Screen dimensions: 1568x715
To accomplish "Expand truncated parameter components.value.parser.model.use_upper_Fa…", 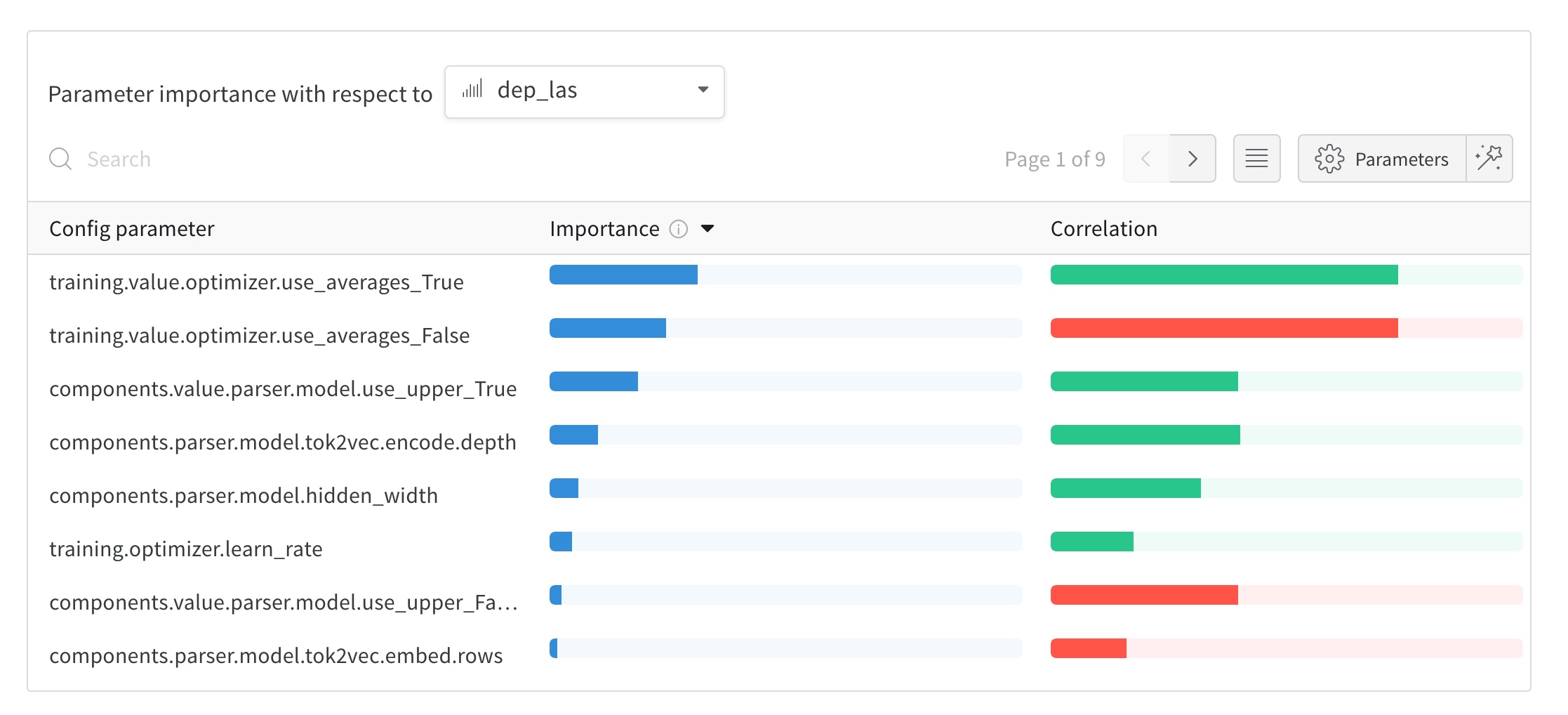I will (284, 602).
